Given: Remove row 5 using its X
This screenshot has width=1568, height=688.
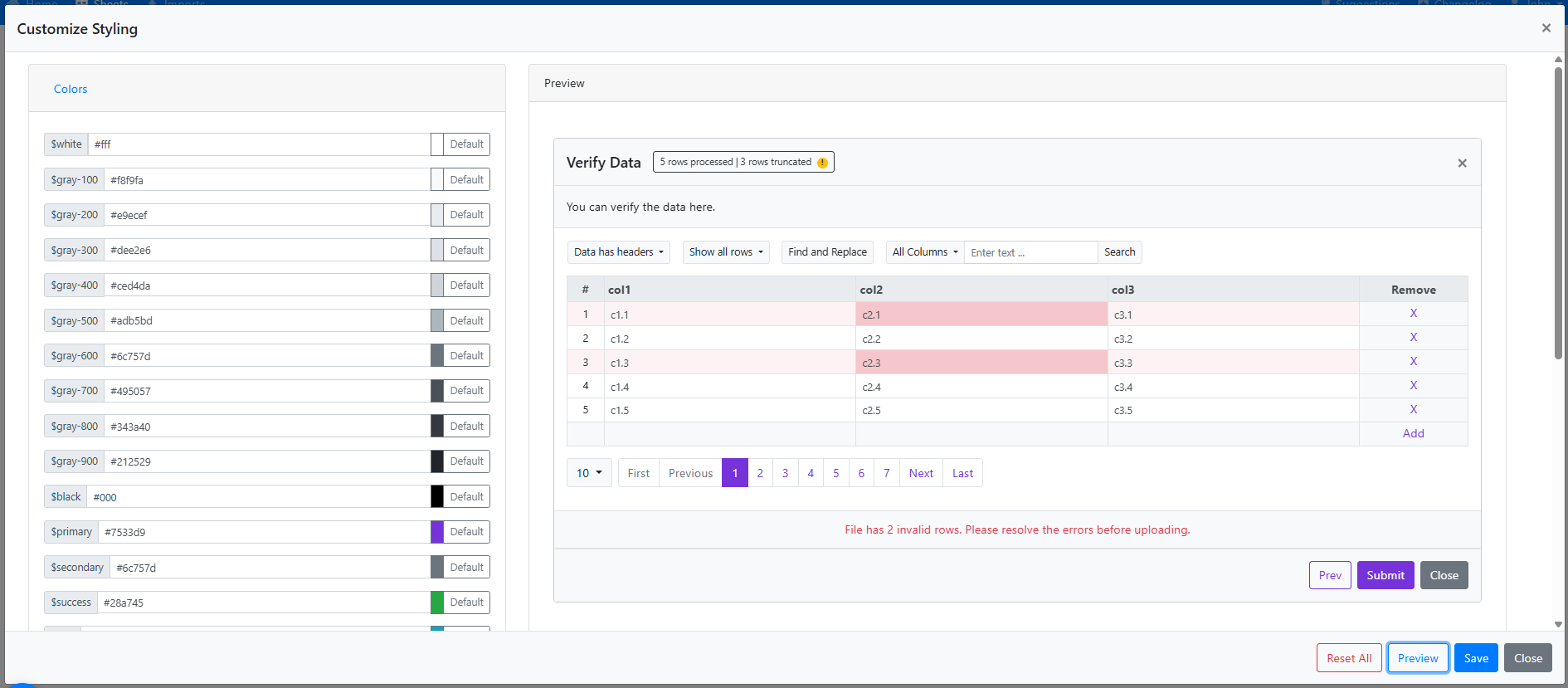Looking at the screenshot, I should (x=1413, y=410).
